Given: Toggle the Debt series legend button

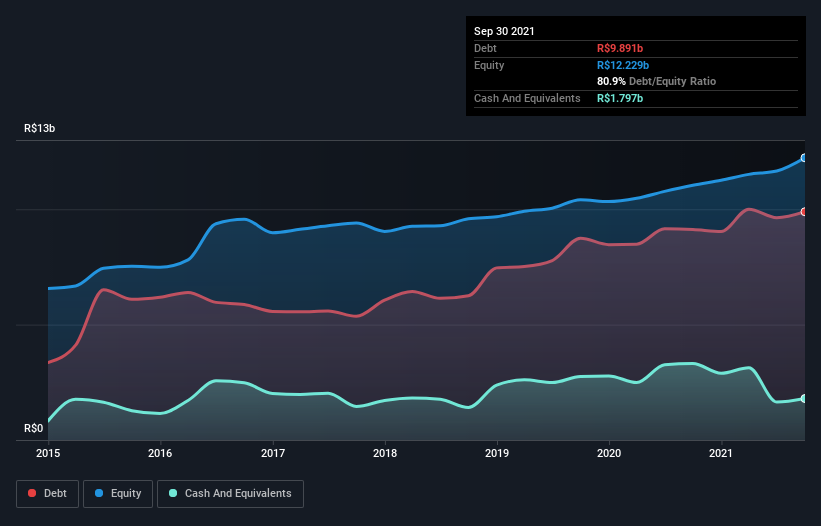Looking at the screenshot, I should tap(48, 494).
